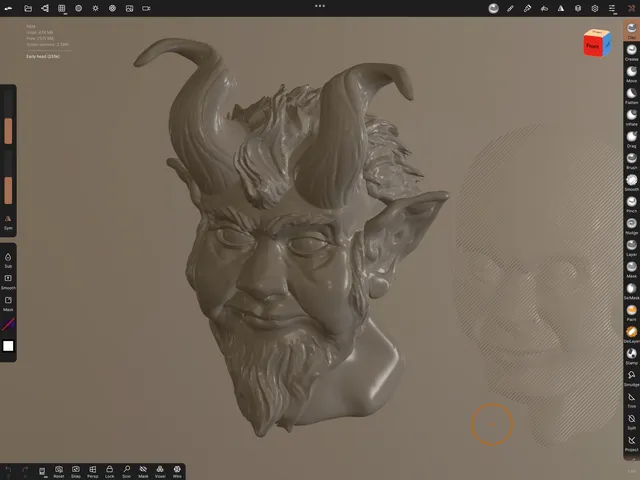Adjust the upper radius slider
The width and height of the screenshot is (640, 480).
(8, 116)
